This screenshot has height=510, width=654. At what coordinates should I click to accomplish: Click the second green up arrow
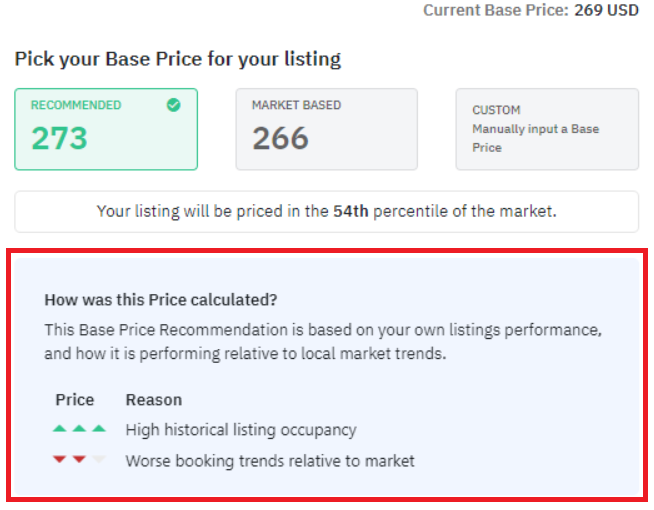79,428
